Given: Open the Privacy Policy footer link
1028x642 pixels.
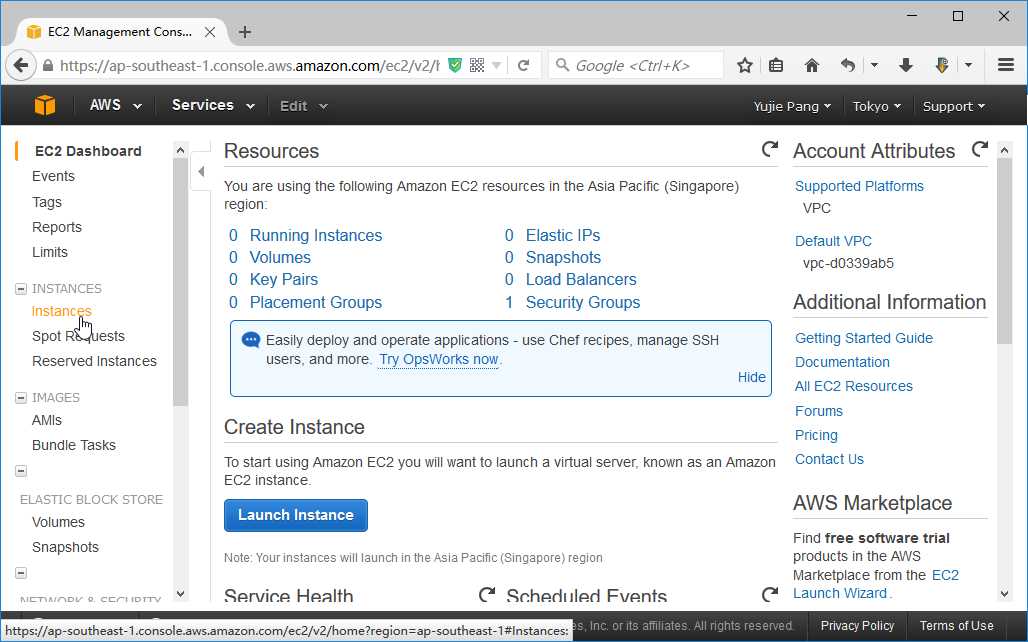Looking at the screenshot, I should (858, 626).
